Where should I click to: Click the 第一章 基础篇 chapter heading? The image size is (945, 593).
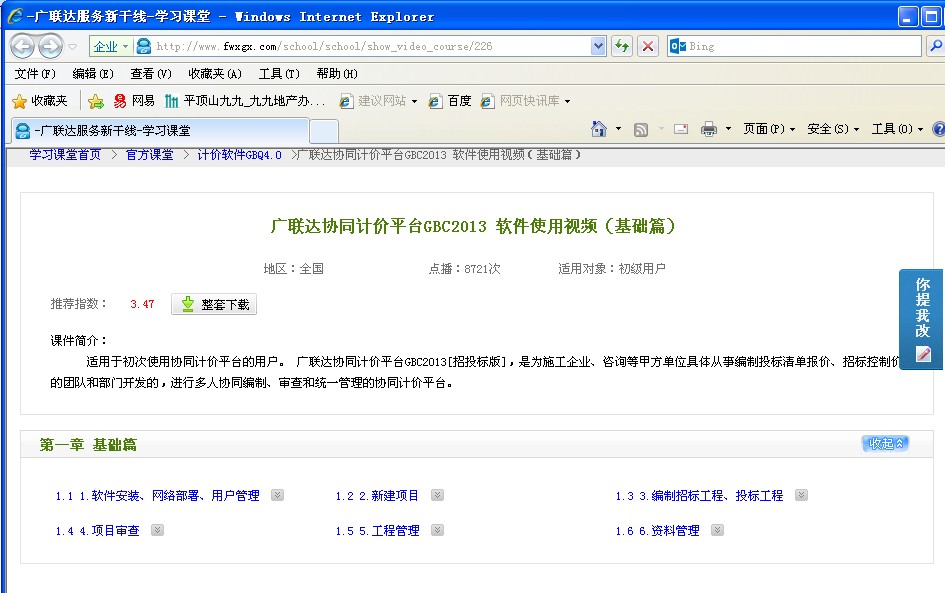click(x=88, y=445)
